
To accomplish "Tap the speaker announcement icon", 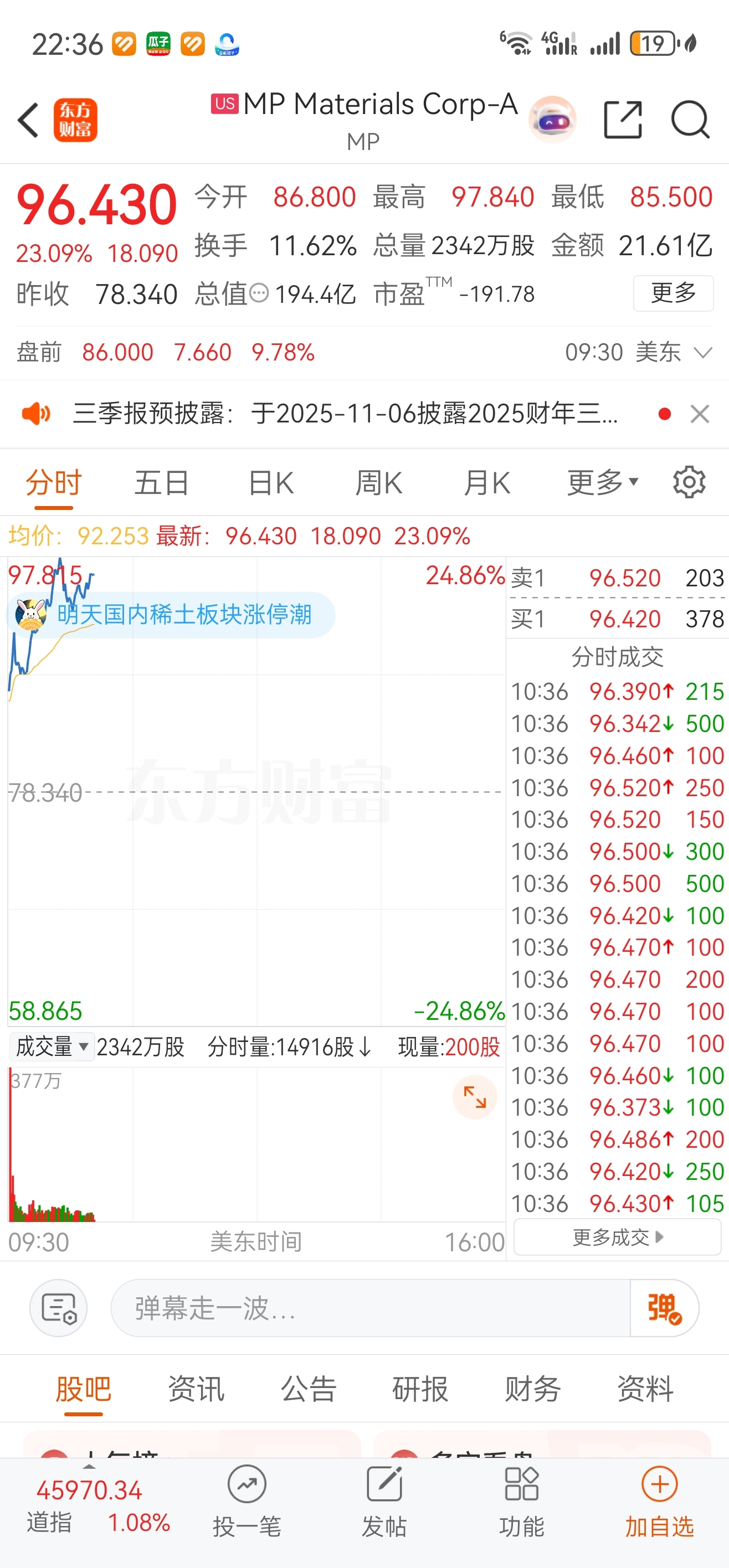I will (37, 414).
